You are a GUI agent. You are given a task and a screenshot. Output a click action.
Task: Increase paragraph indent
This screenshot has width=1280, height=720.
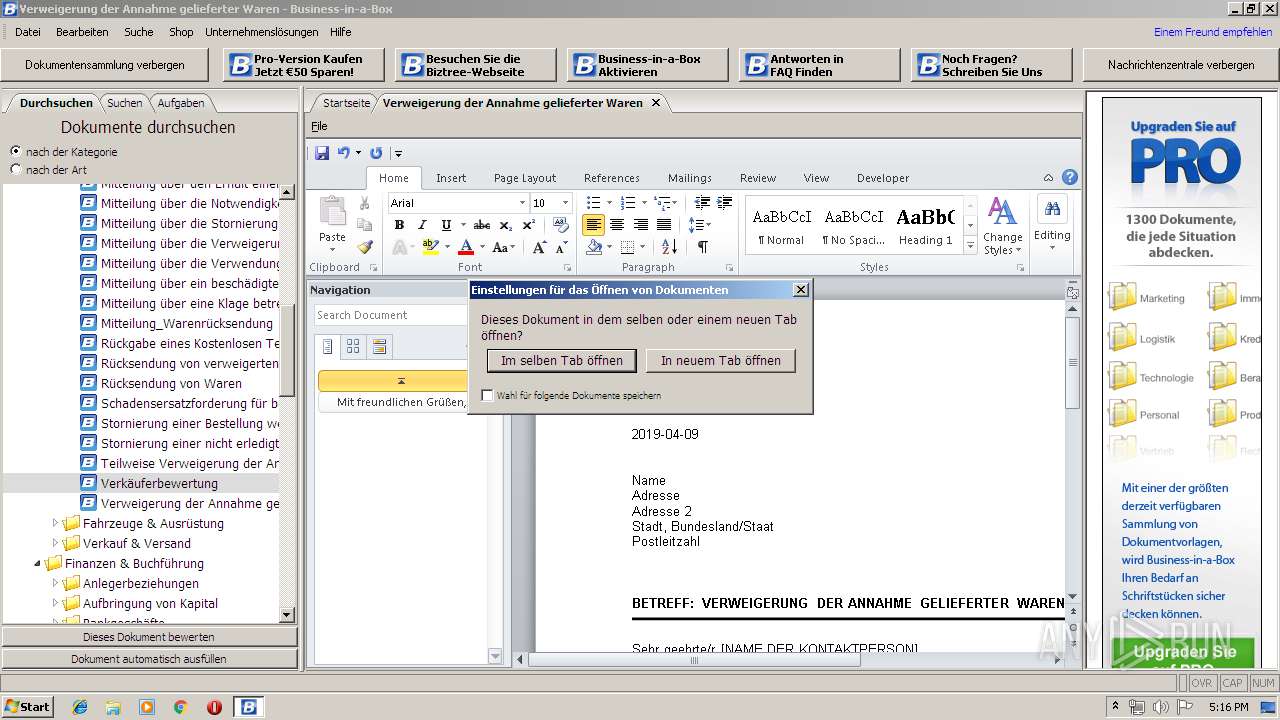(x=725, y=203)
